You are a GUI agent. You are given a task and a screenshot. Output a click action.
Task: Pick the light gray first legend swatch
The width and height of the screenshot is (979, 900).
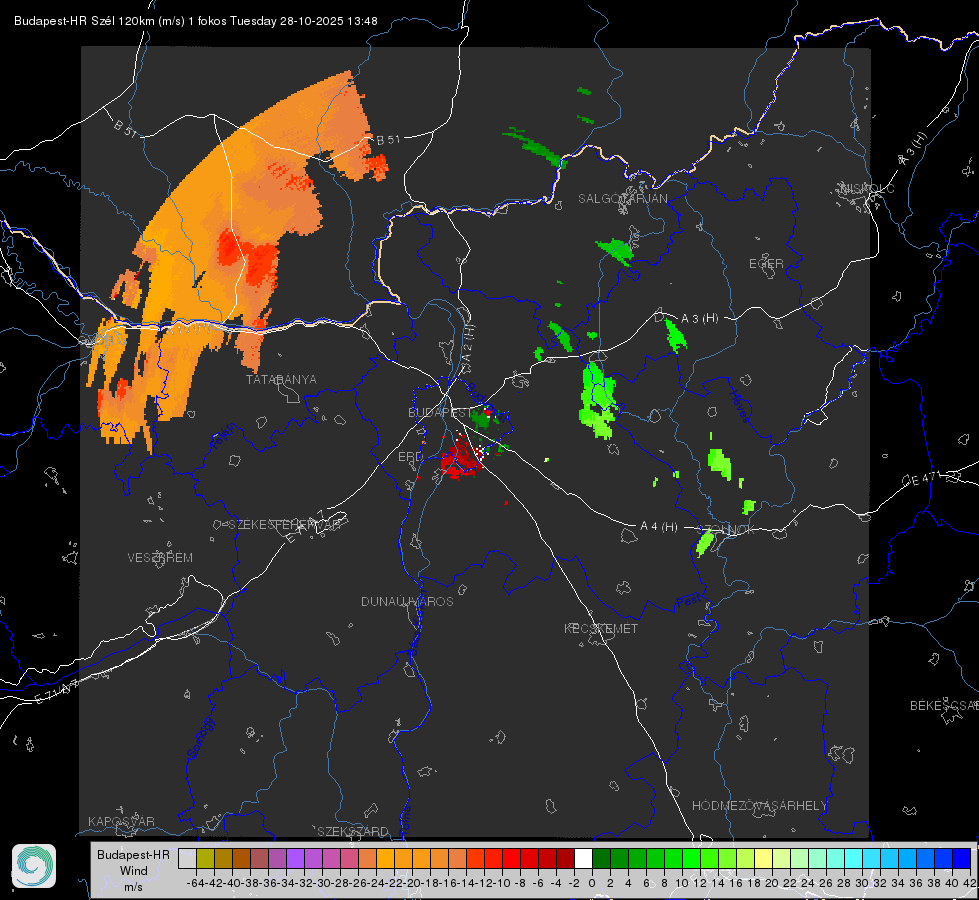point(187,858)
